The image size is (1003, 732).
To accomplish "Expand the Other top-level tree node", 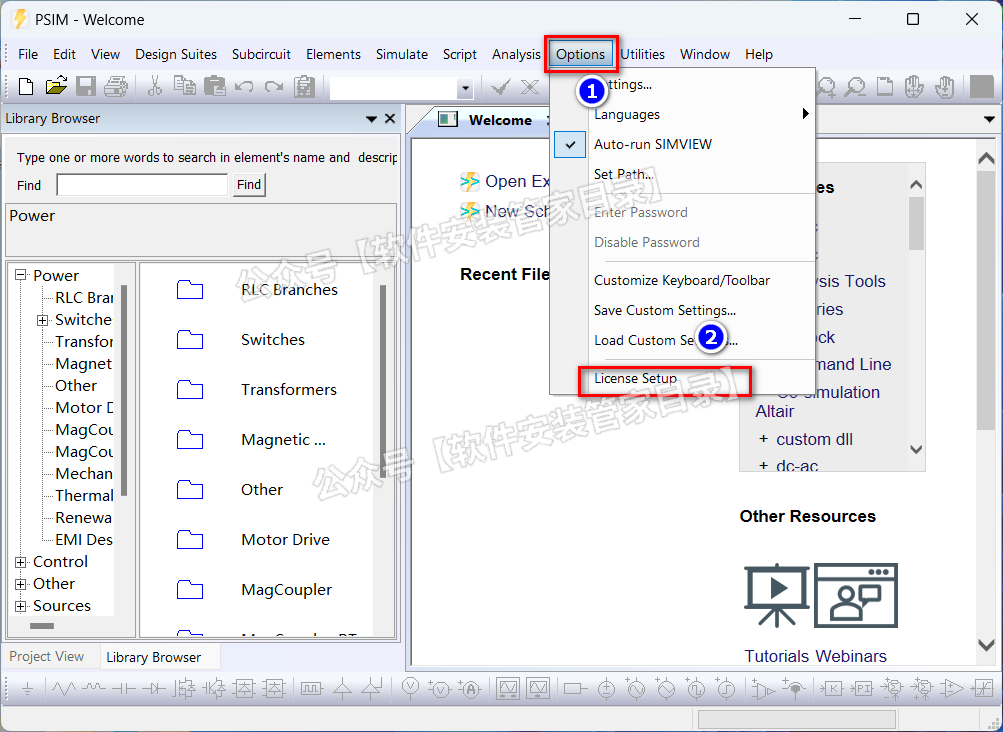I will (20, 584).
